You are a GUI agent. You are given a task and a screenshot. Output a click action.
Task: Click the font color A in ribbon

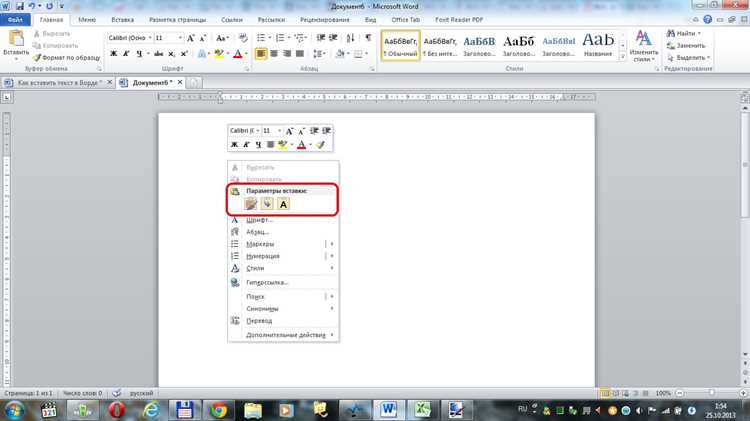pyautogui.click(x=238, y=54)
